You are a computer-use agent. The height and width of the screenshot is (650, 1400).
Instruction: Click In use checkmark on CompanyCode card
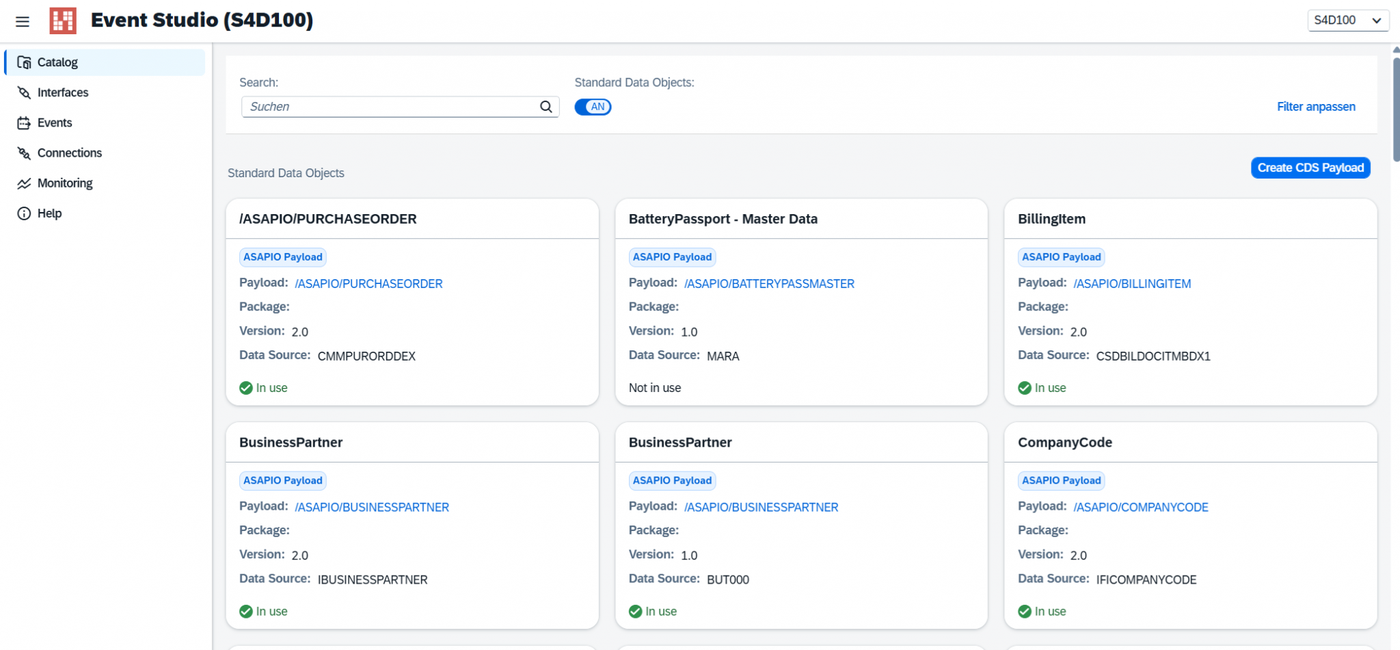tap(1024, 611)
